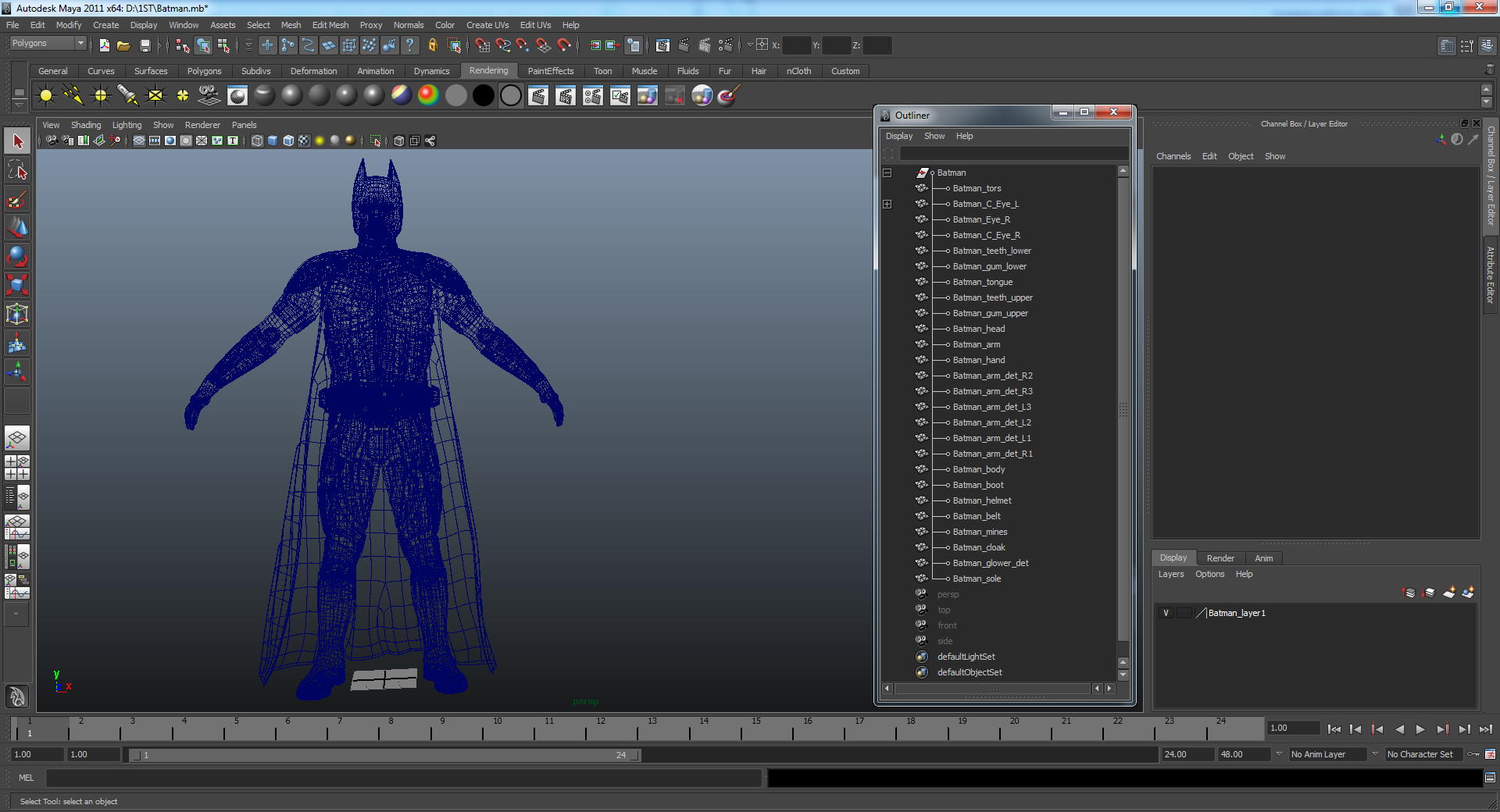This screenshot has height=812, width=1500.
Task: Toggle the lock selection padlock icon
Action: 432,45
